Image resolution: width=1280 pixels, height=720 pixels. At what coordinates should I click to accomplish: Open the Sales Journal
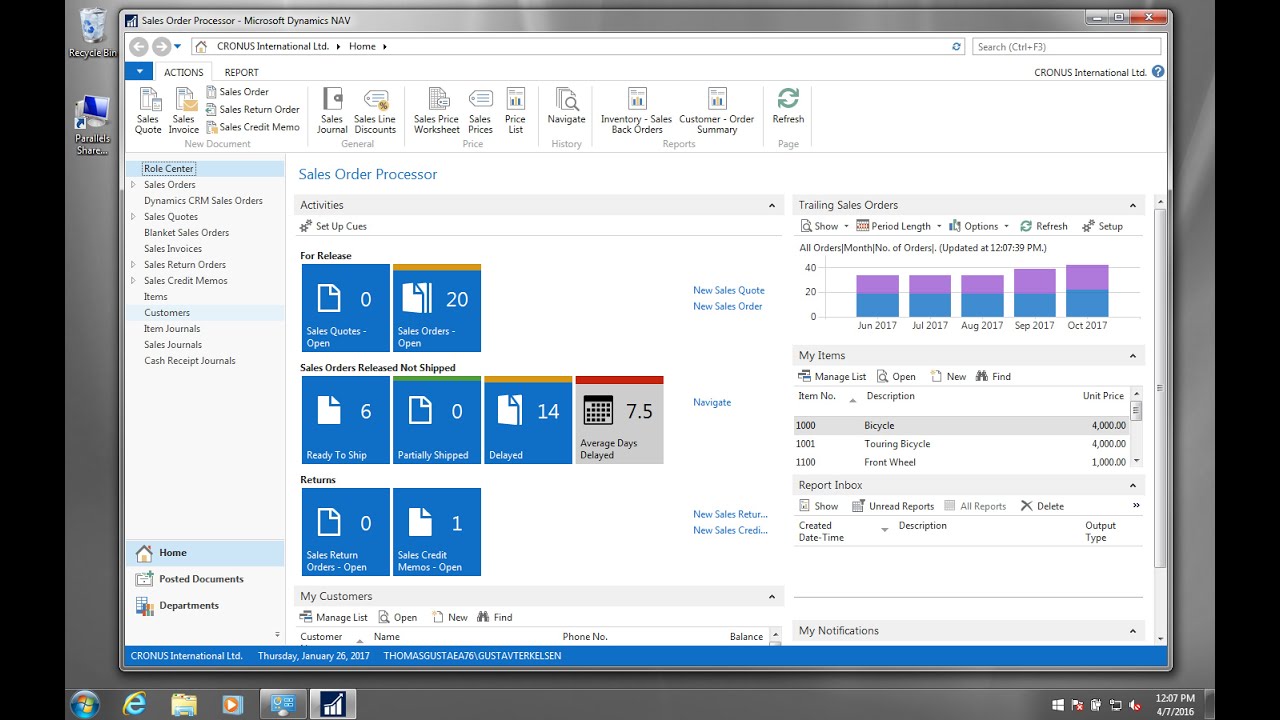coord(332,111)
